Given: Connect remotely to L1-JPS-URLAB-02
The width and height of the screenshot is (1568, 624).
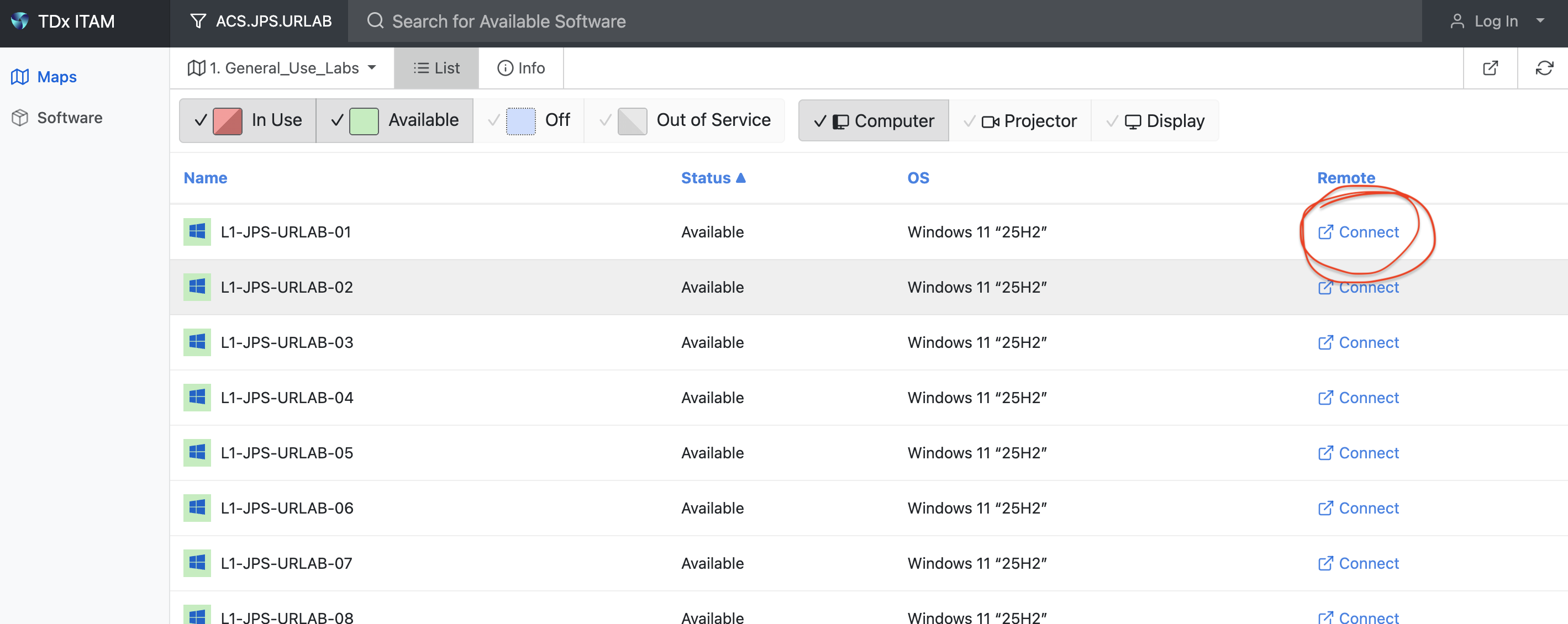Looking at the screenshot, I should click(x=1358, y=287).
